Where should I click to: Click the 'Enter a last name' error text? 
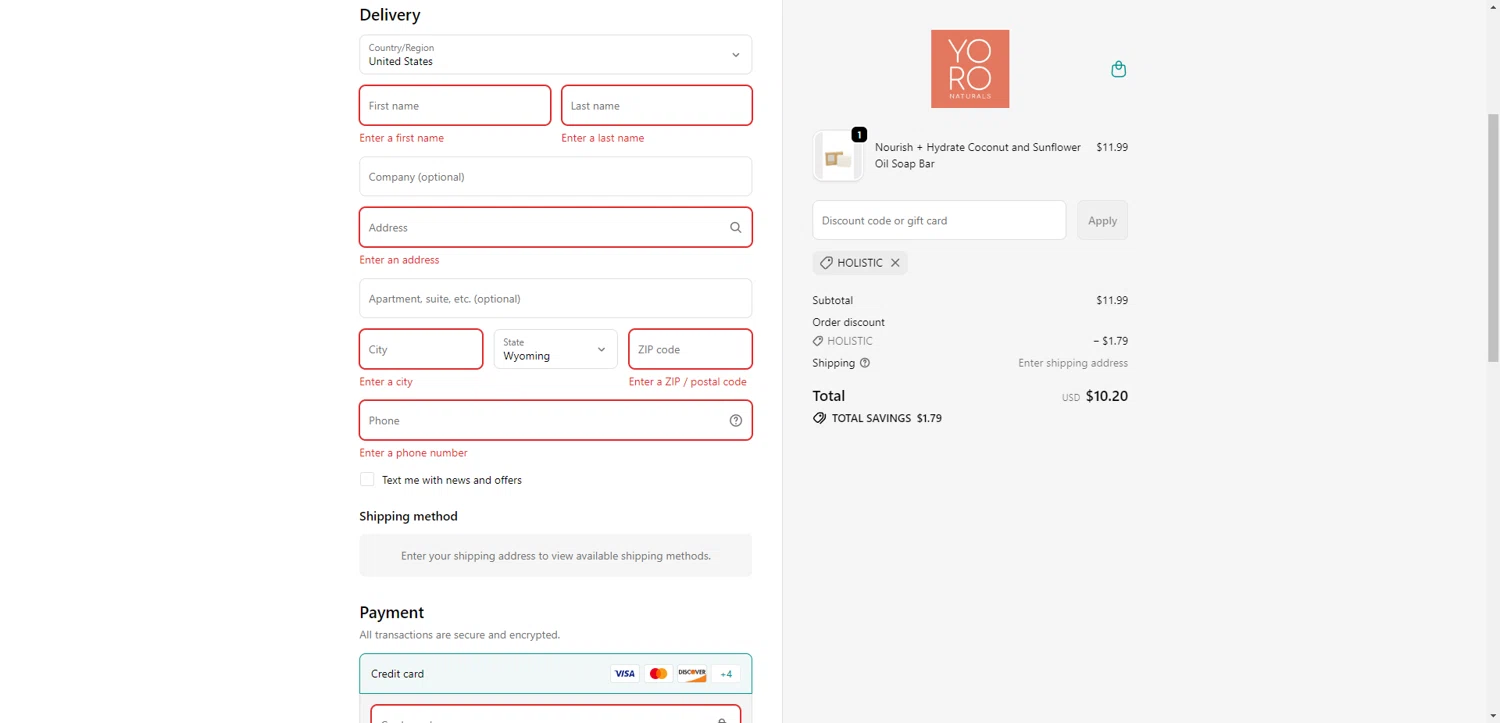tap(603, 138)
